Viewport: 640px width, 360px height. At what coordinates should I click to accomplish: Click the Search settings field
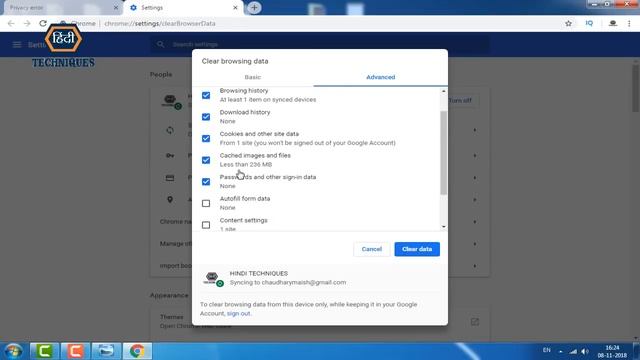click(320, 44)
